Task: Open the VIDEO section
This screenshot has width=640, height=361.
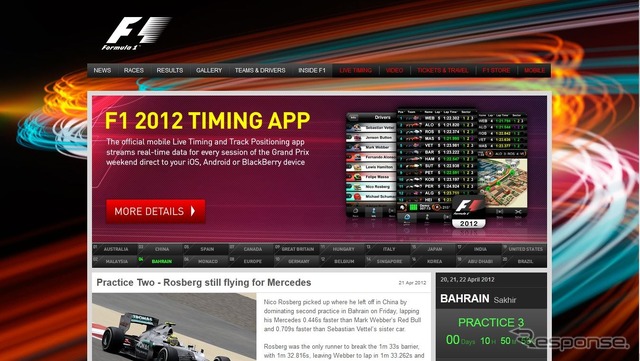Action: click(394, 70)
